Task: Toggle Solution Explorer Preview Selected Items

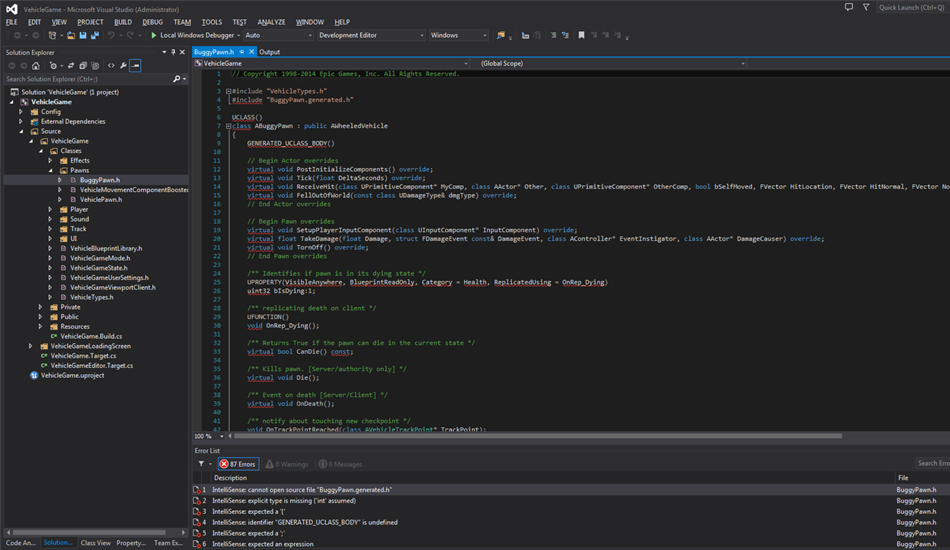Action: pos(135,65)
